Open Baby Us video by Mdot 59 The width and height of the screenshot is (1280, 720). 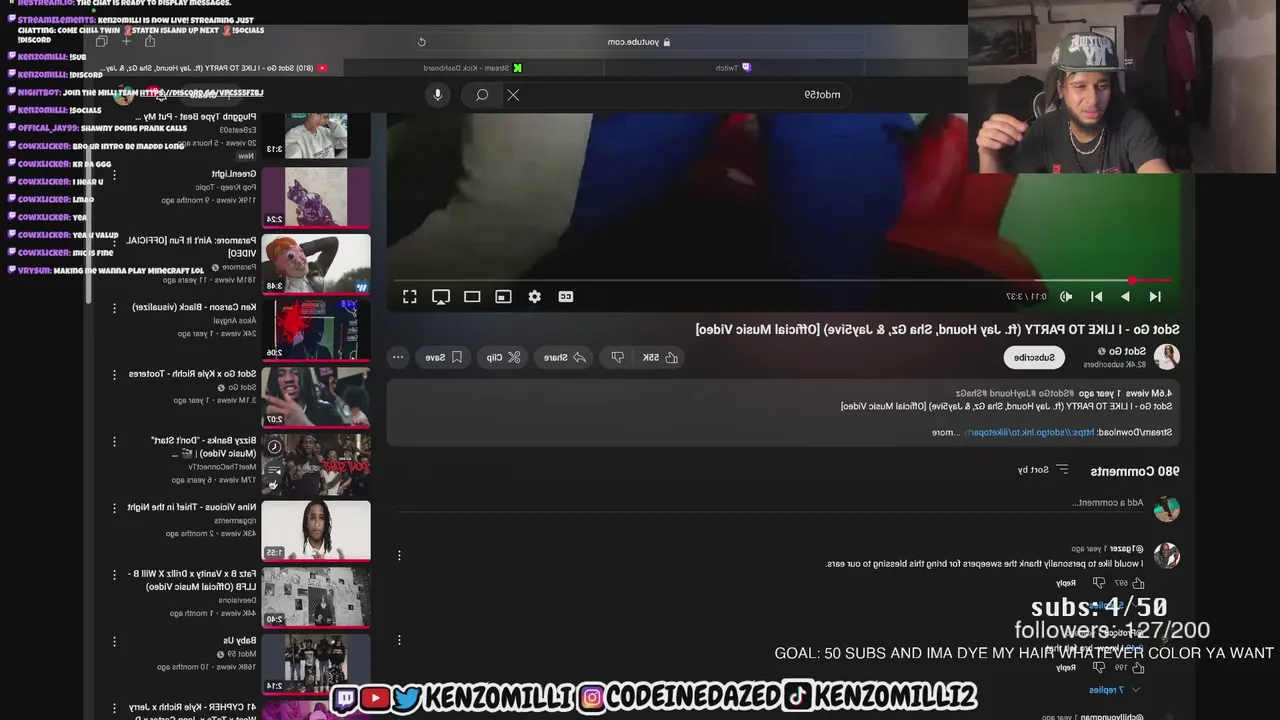pos(316,663)
